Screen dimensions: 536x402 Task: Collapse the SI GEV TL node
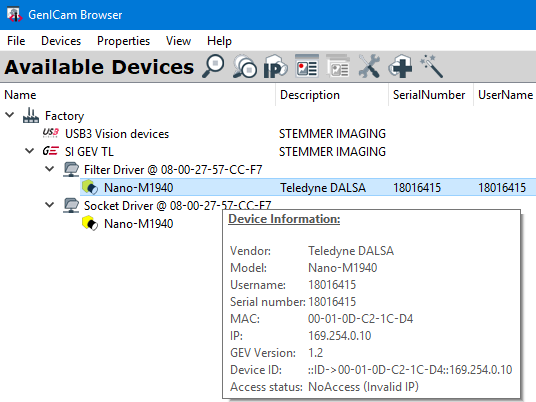[x=30, y=151]
